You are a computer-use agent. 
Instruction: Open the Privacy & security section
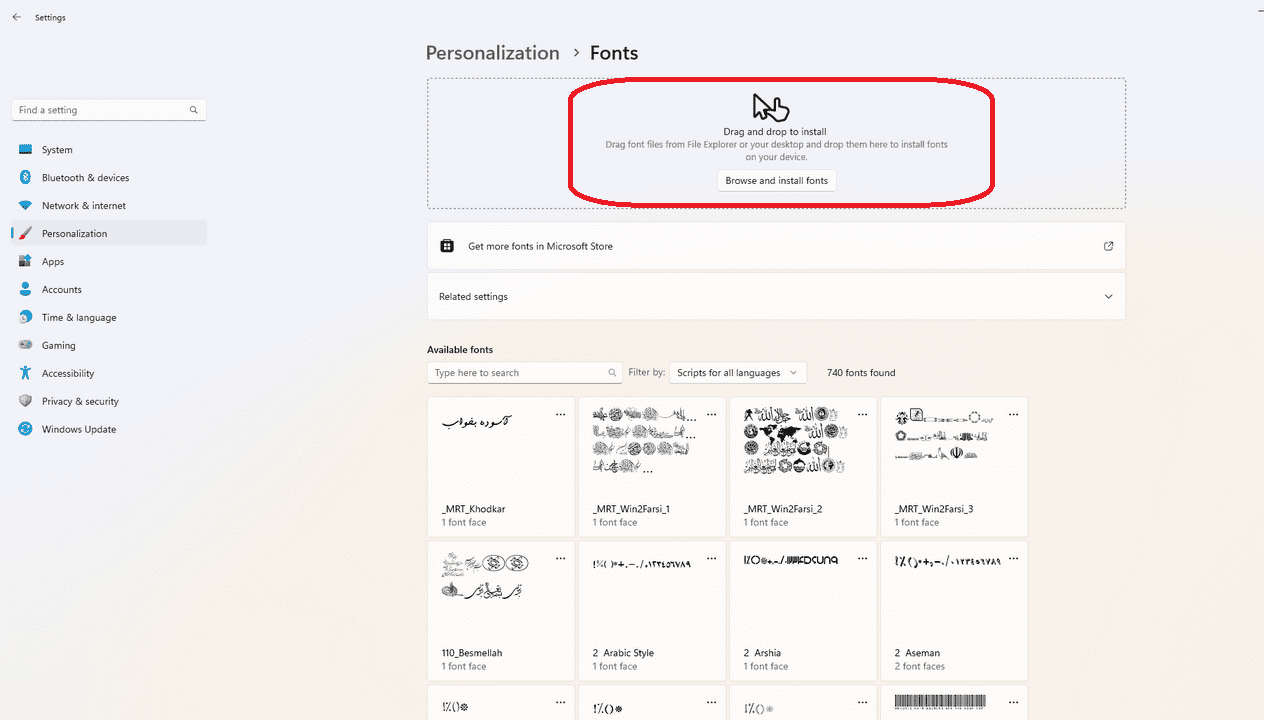(x=80, y=401)
